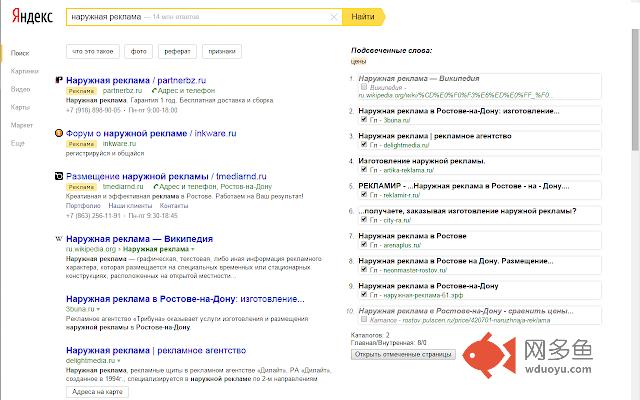Click 'Открыть отмеченные страницы' button
The image size is (640, 400).
coord(403,354)
